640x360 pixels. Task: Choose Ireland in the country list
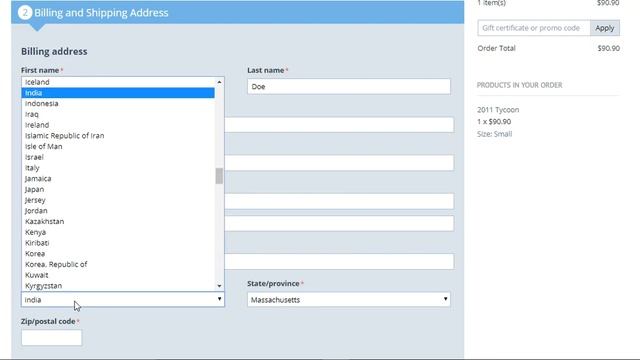click(x=118, y=125)
